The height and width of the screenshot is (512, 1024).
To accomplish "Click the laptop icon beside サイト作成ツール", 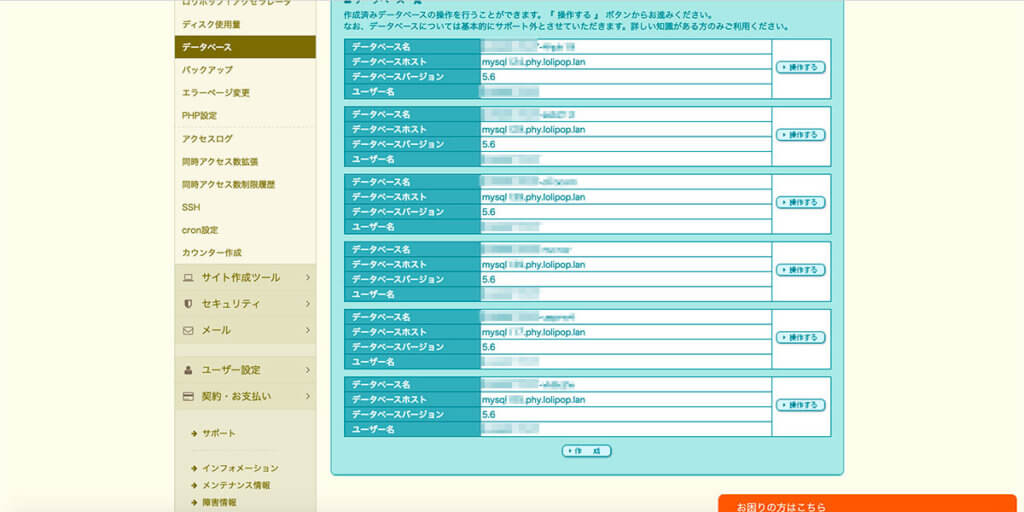I will tap(188, 278).
